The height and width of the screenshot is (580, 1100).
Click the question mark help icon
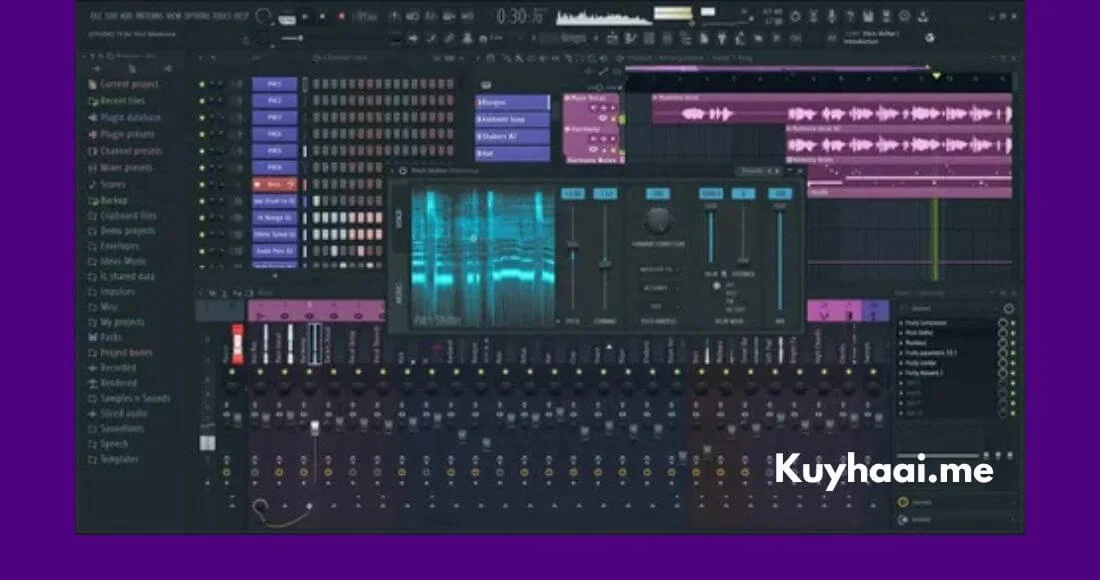tap(851, 16)
